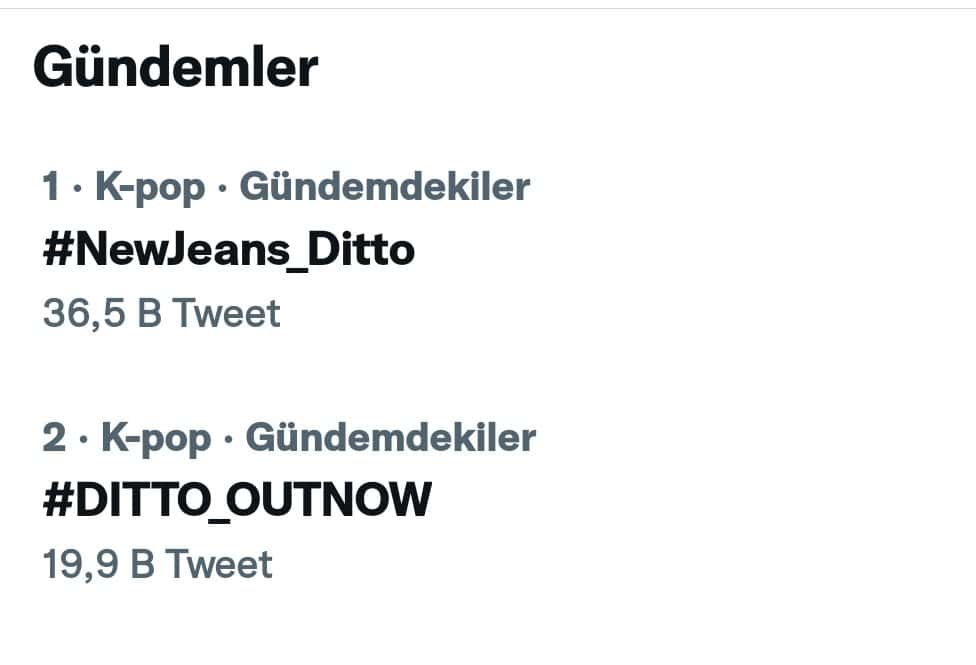Select K-pop label in the second trend
The width and height of the screenshot is (976, 665).
pyautogui.click(x=156, y=437)
